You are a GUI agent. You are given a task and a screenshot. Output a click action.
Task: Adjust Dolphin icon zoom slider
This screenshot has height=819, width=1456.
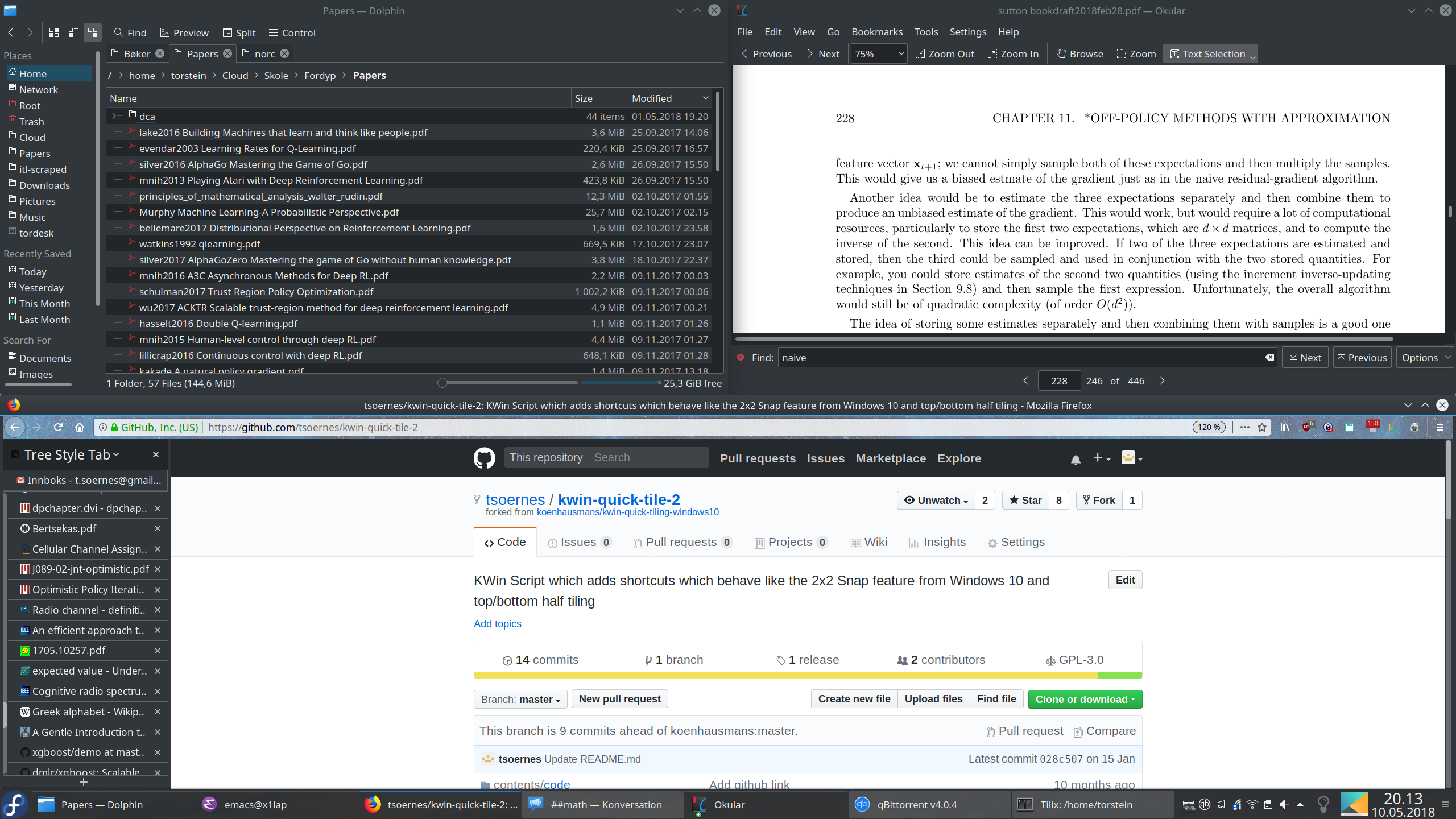click(x=442, y=383)
